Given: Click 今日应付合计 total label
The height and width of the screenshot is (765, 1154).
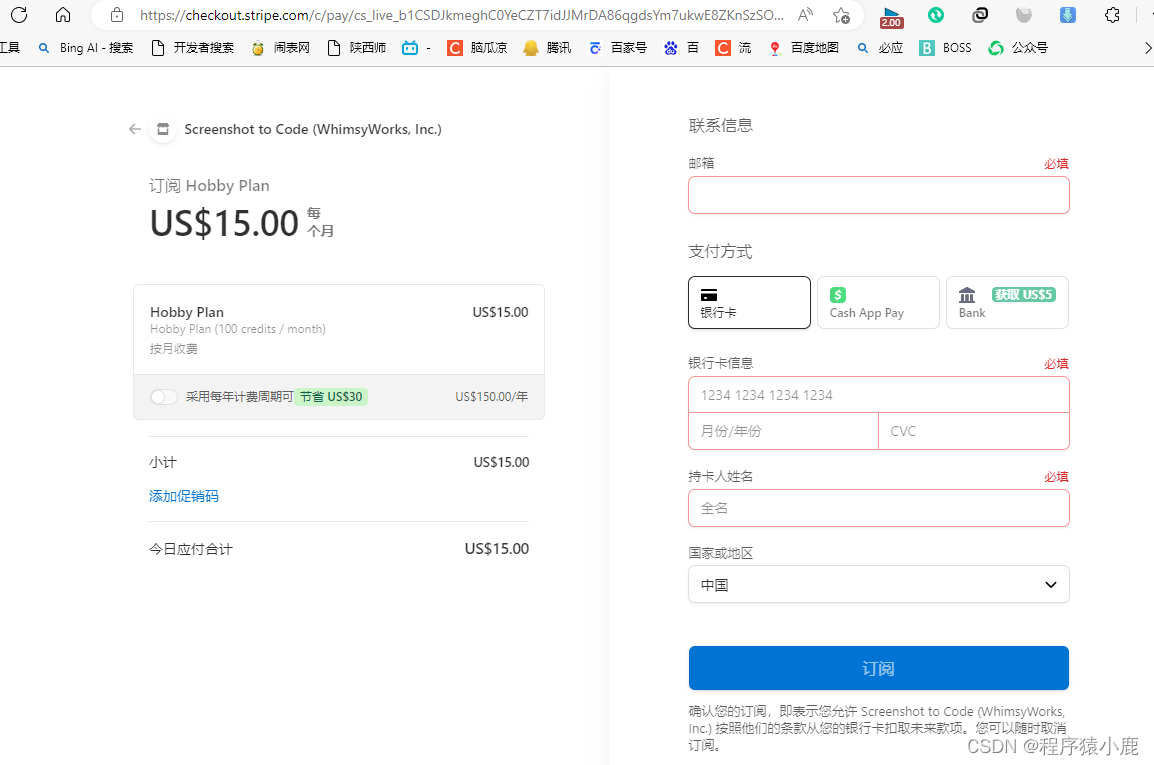Looking at the screenshot, I should pos(191,549).
